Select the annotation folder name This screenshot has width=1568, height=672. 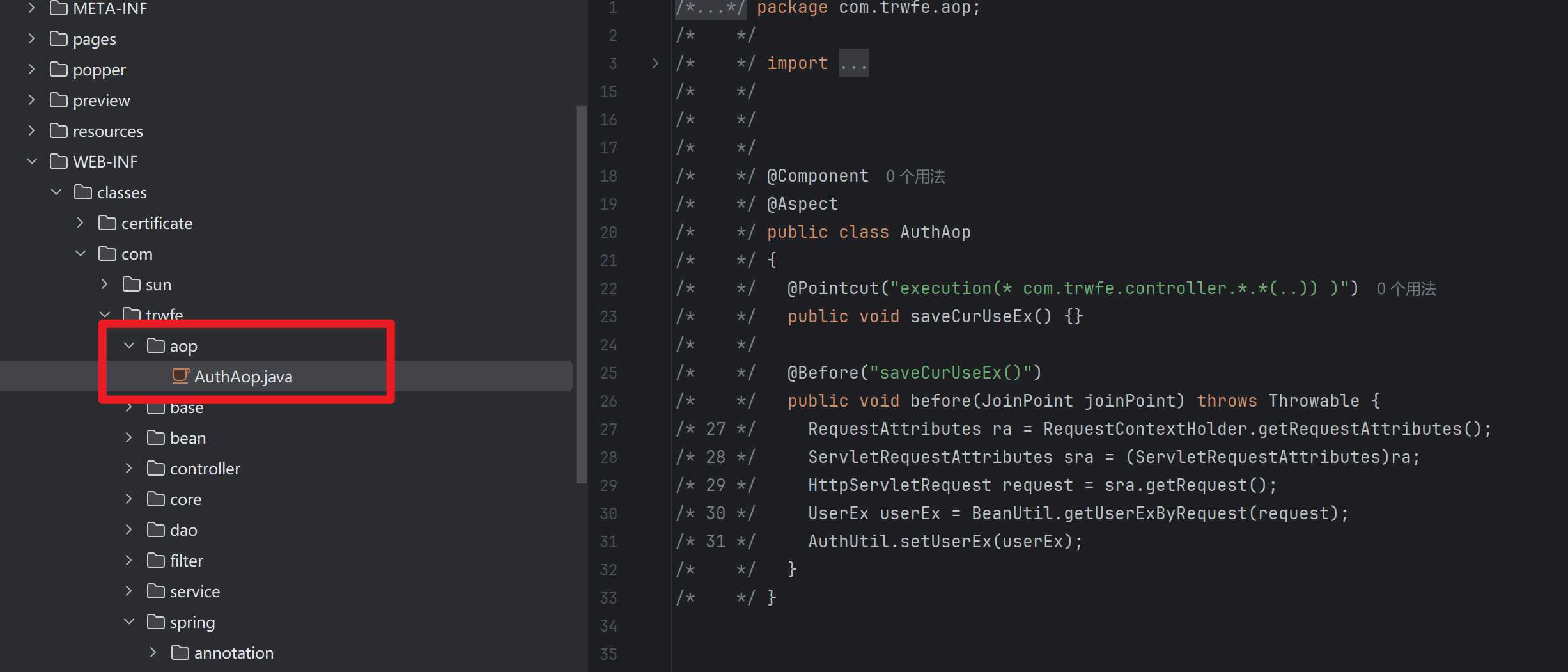coord(234,653)
